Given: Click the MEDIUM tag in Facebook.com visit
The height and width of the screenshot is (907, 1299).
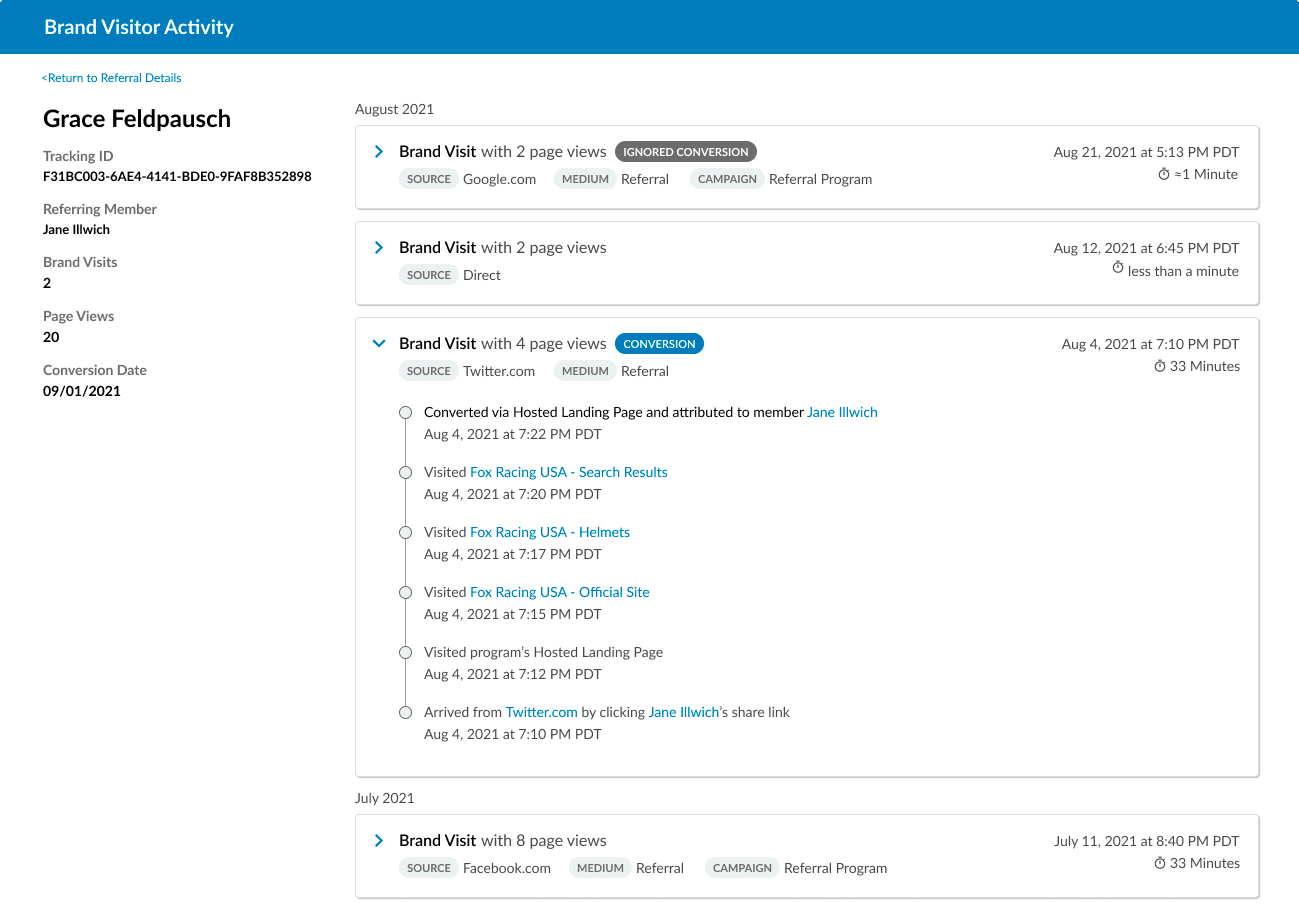Looking at the screenshot, I should point(600,868).
